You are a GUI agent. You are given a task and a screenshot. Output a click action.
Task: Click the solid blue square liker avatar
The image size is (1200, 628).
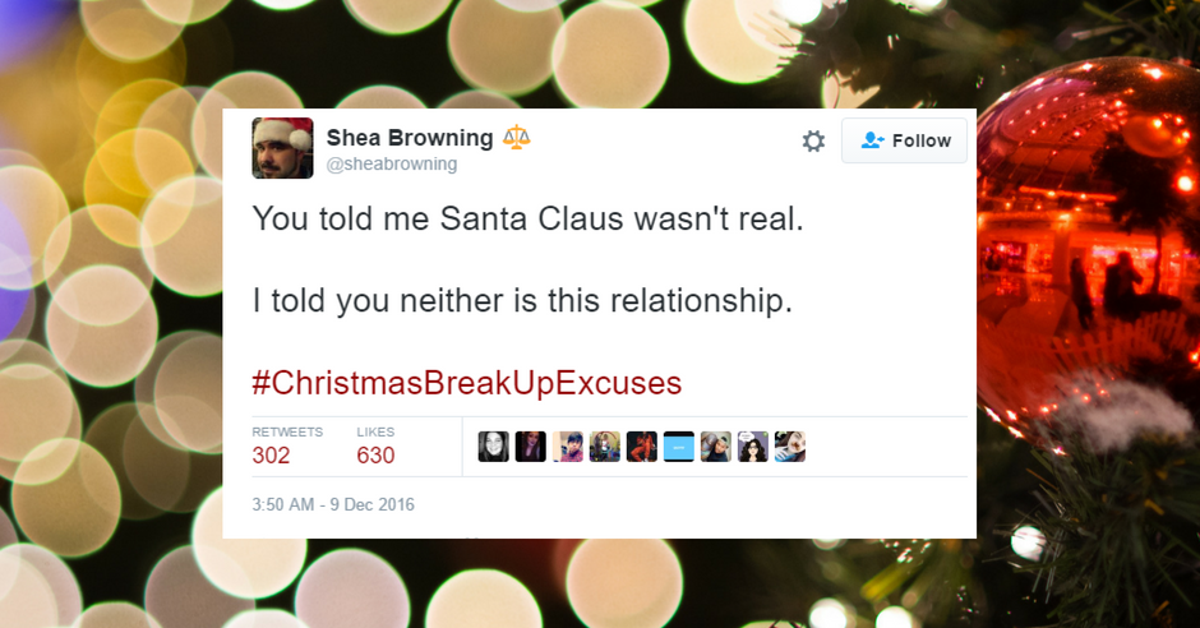click(x=680, y=446)
